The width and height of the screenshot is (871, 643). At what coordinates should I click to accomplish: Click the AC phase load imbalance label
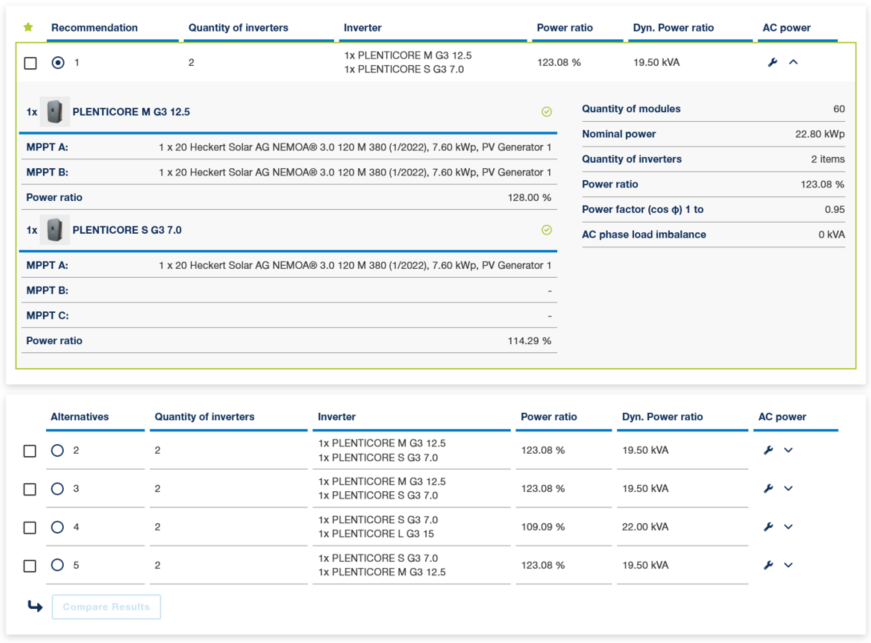(x=644, y=234)
